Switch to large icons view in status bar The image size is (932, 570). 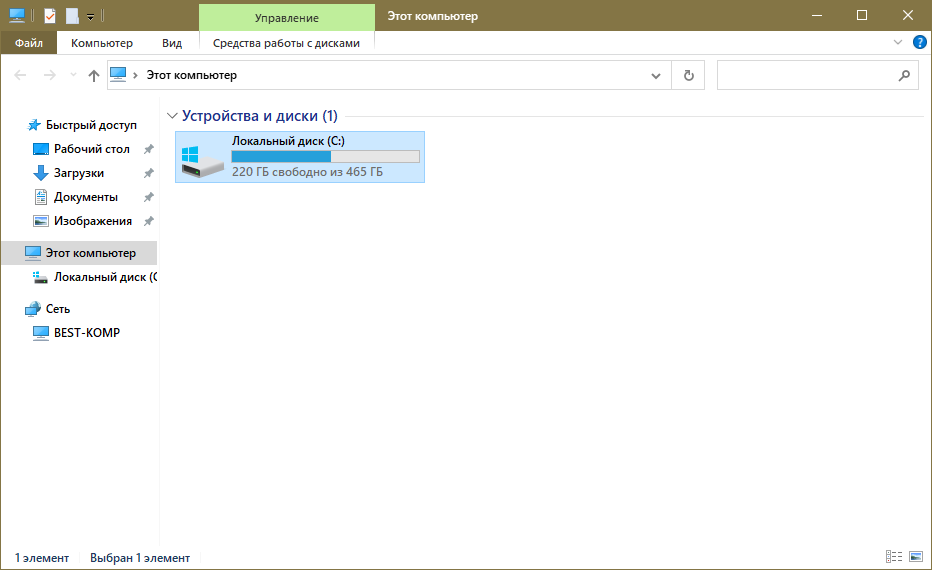coord(915,557)
